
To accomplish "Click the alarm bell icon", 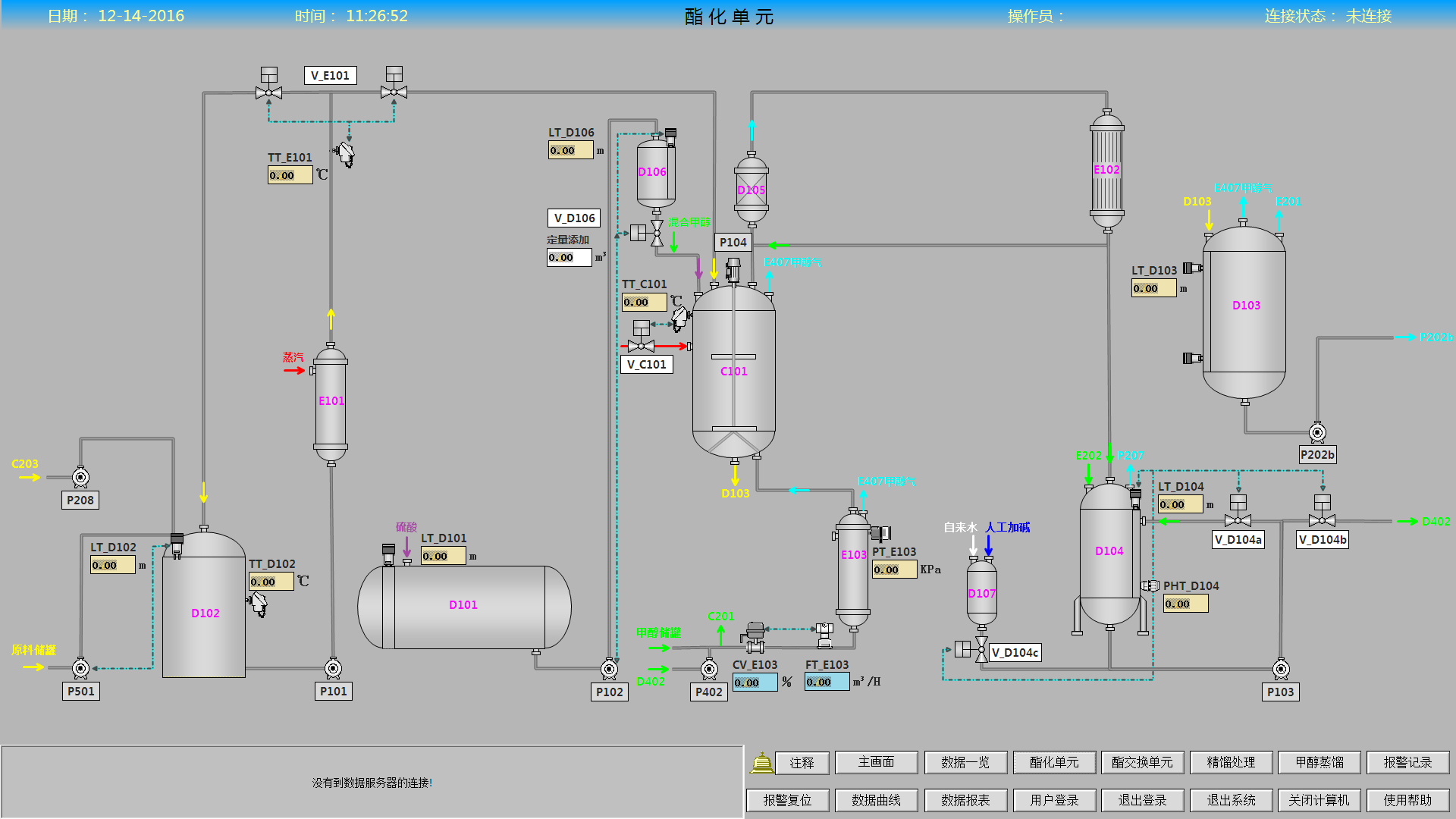I will click(x=761, y=762).
